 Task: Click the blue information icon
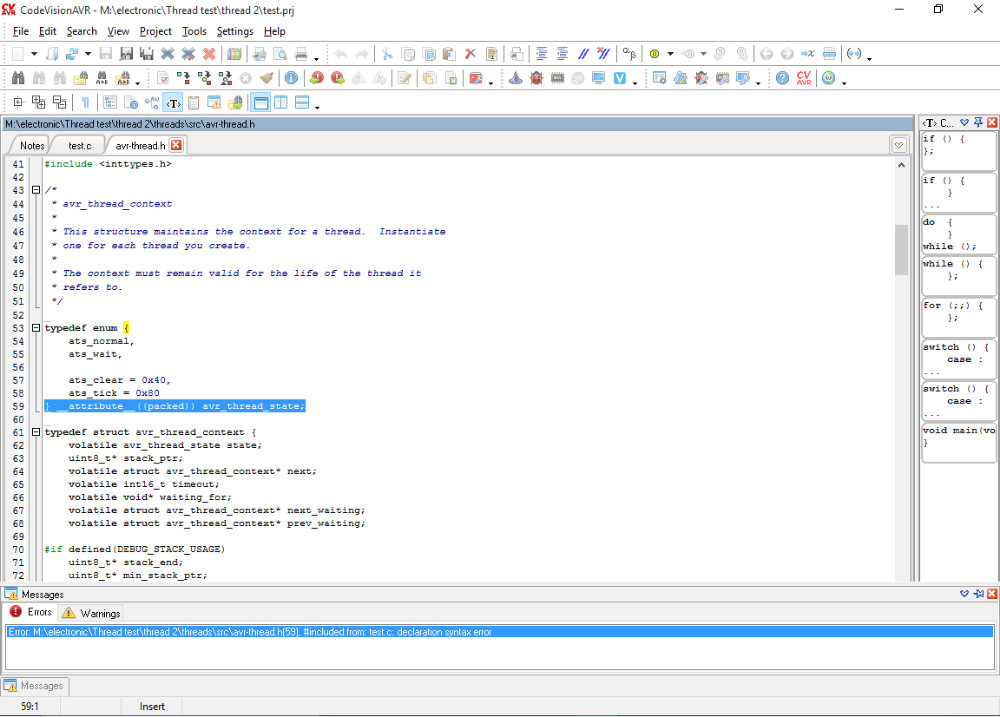291,78
